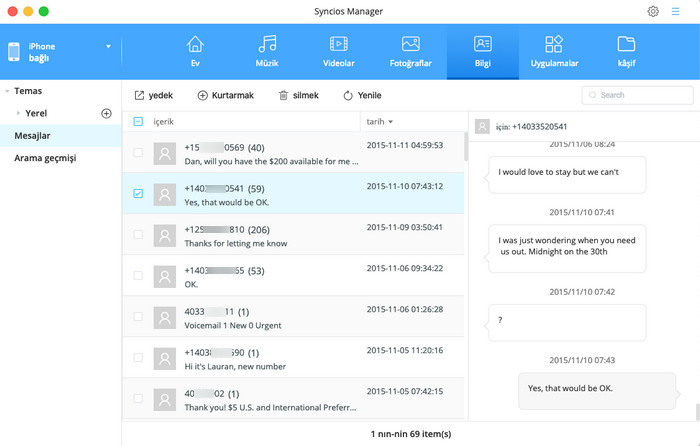Image resolution: width=700 pixels, height=446 pixels.
Task: Select the Bilgi tab
Action: (483, 52)
